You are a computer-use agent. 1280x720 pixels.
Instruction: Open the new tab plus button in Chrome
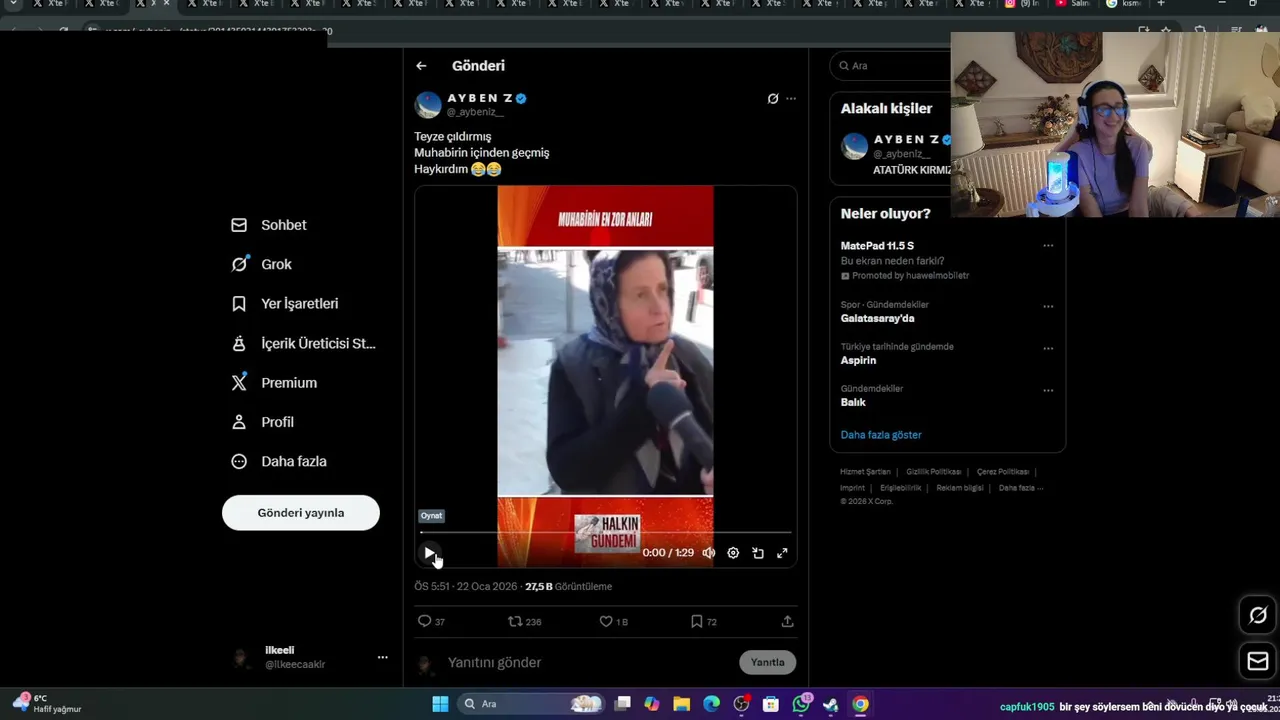[1161, 4]
